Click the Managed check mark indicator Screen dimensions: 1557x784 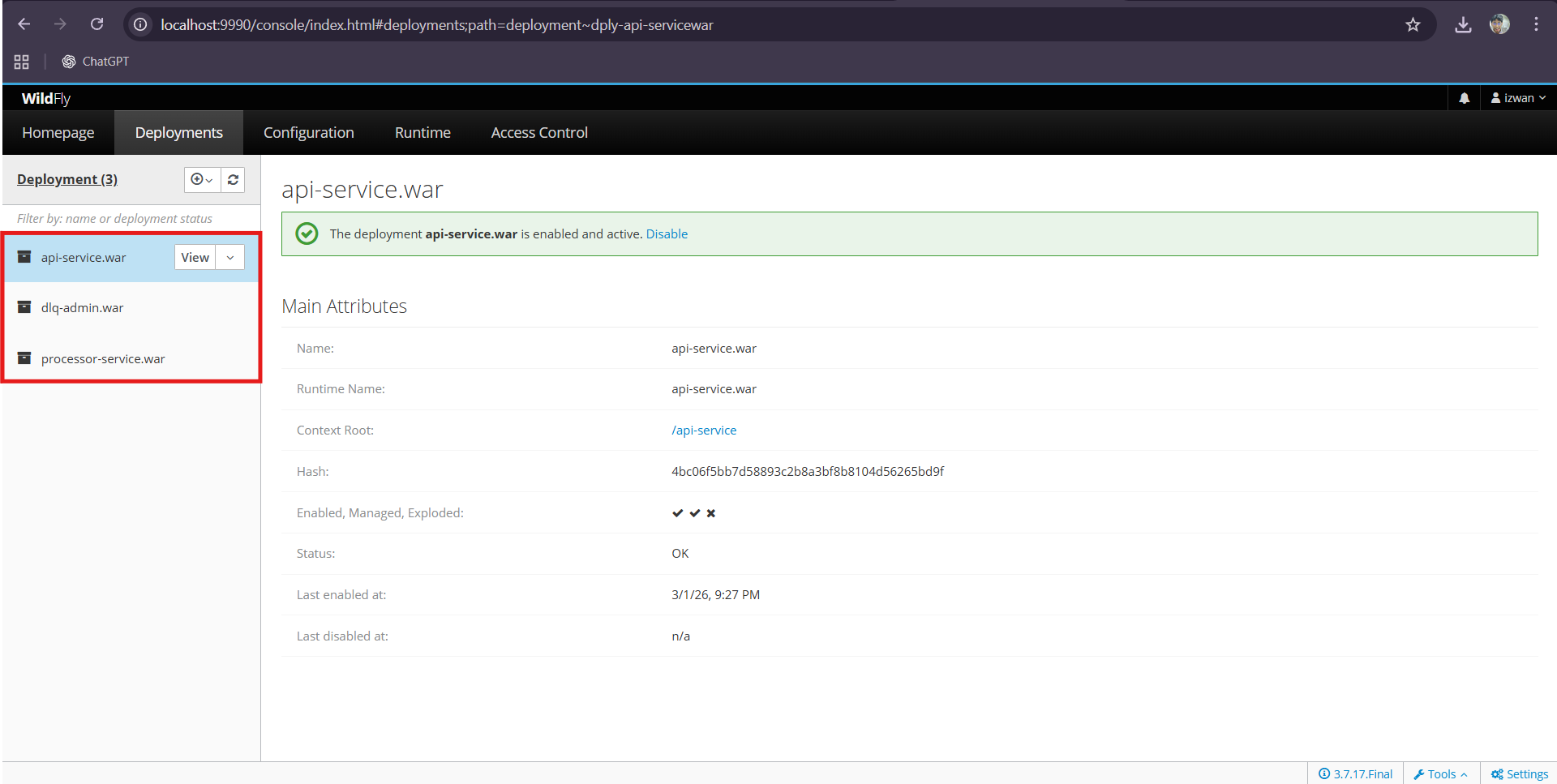(x=695, y=512)
